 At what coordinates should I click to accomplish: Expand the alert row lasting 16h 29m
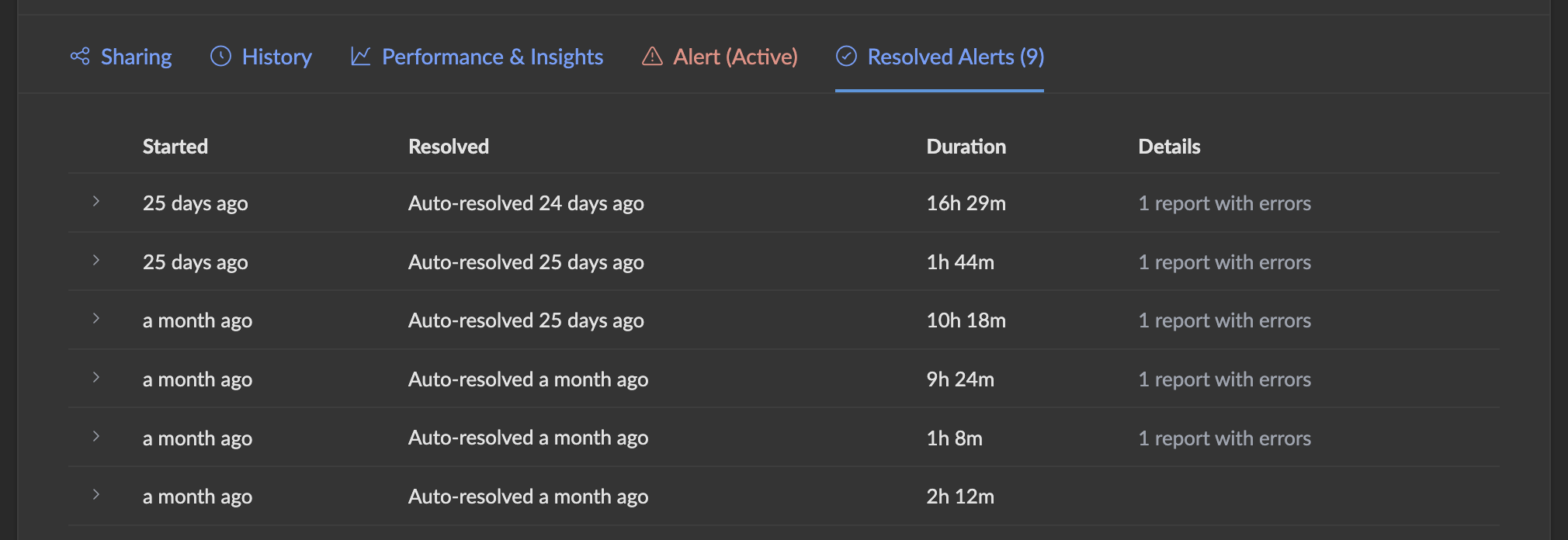pyautogui.click(x=96, y=201)
